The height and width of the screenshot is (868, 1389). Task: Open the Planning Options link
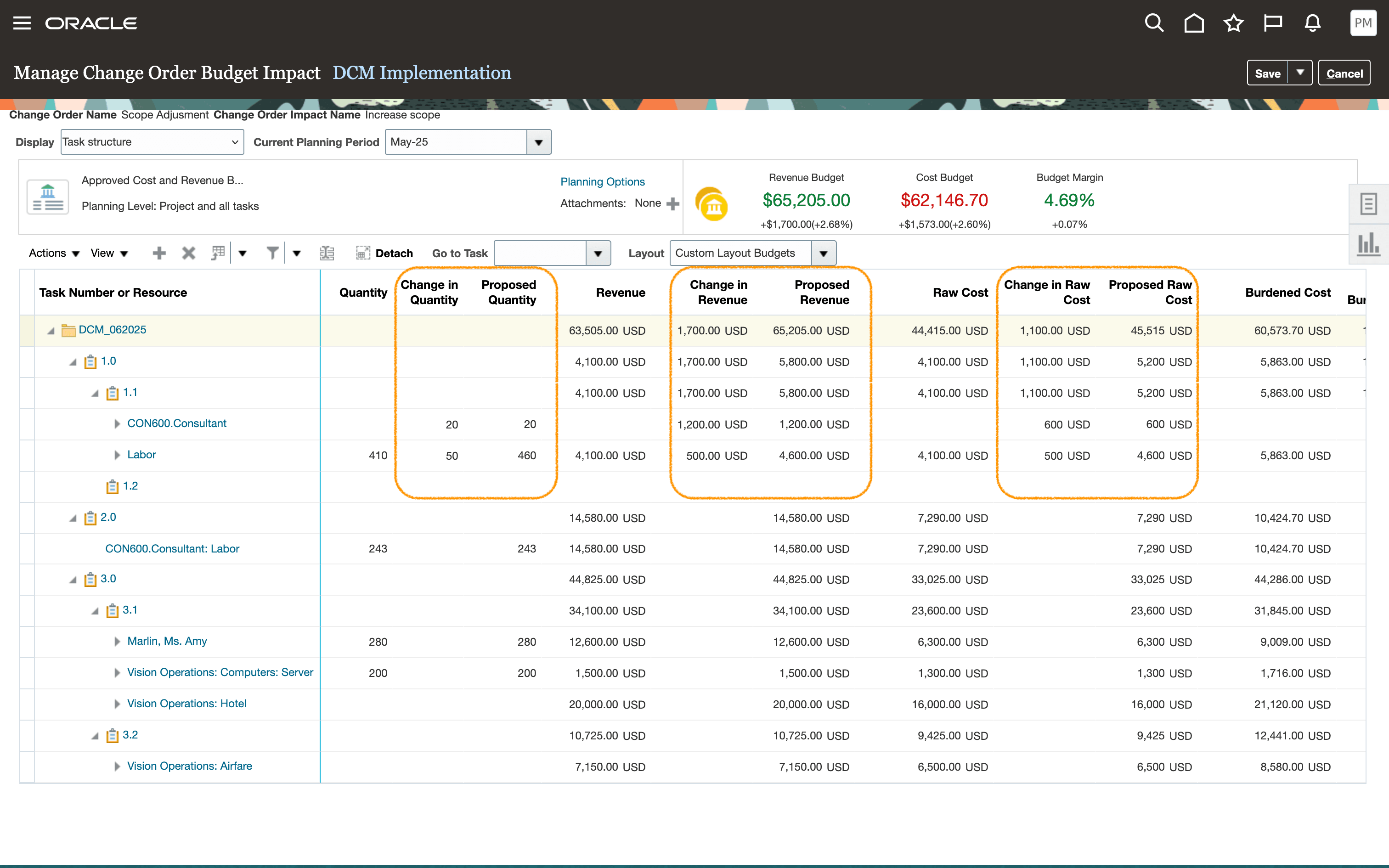point(602,181)
